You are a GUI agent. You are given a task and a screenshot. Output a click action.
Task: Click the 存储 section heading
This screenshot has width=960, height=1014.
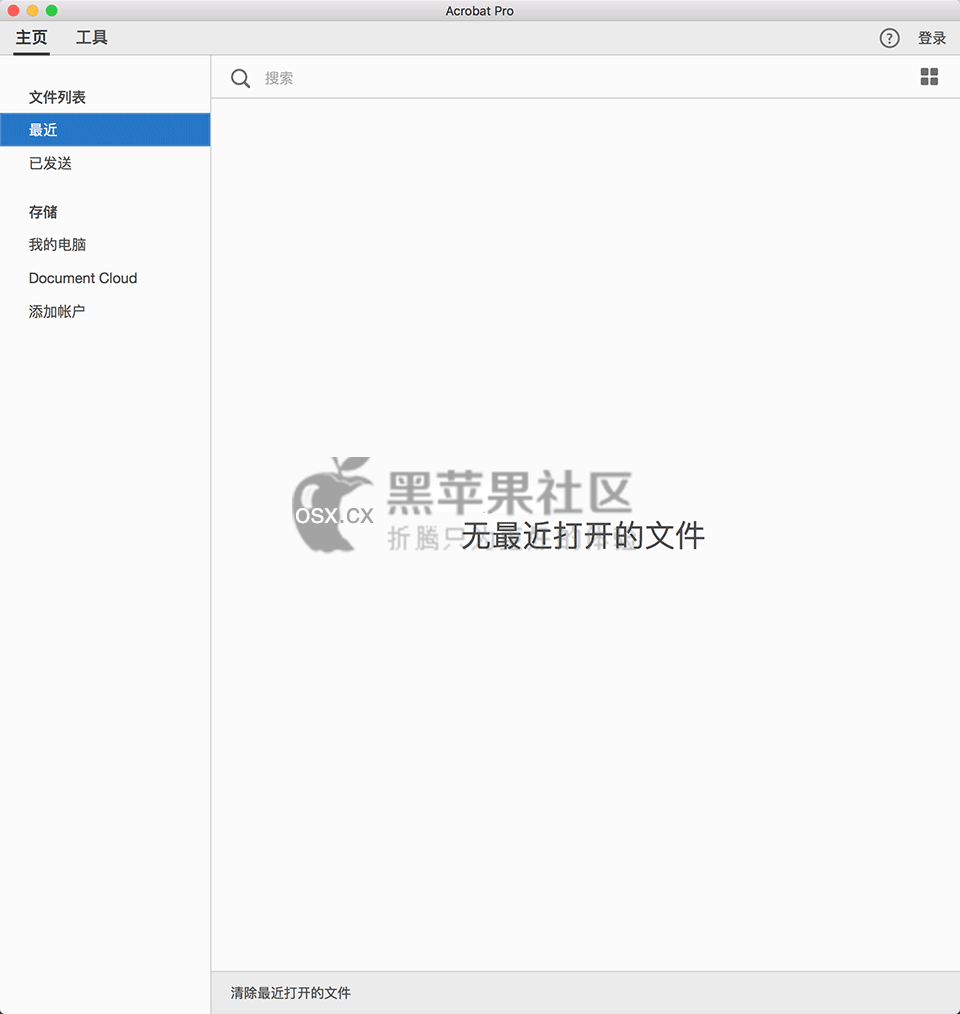43,211
